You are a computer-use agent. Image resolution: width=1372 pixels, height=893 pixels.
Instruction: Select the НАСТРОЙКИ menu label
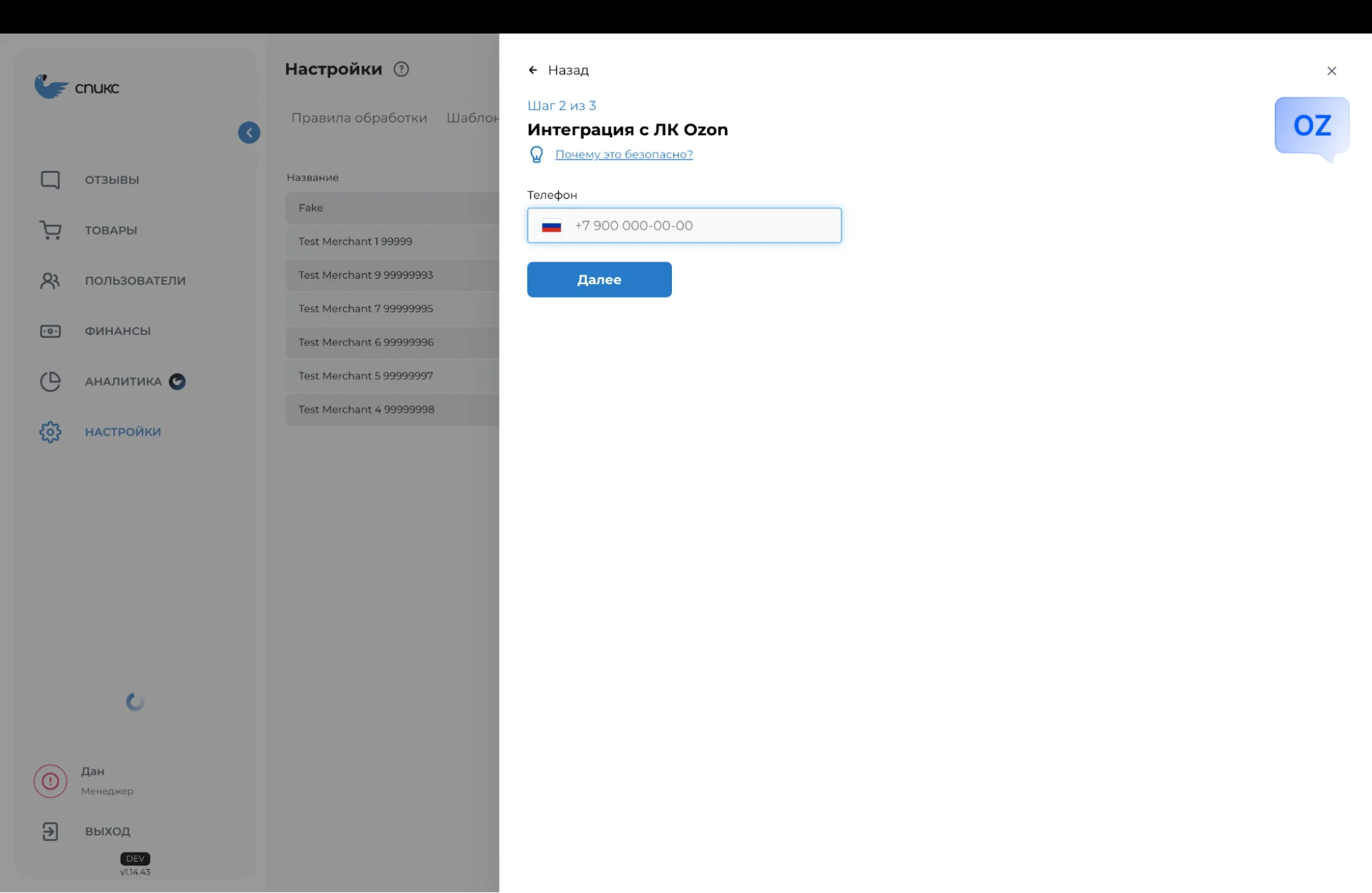123,432
